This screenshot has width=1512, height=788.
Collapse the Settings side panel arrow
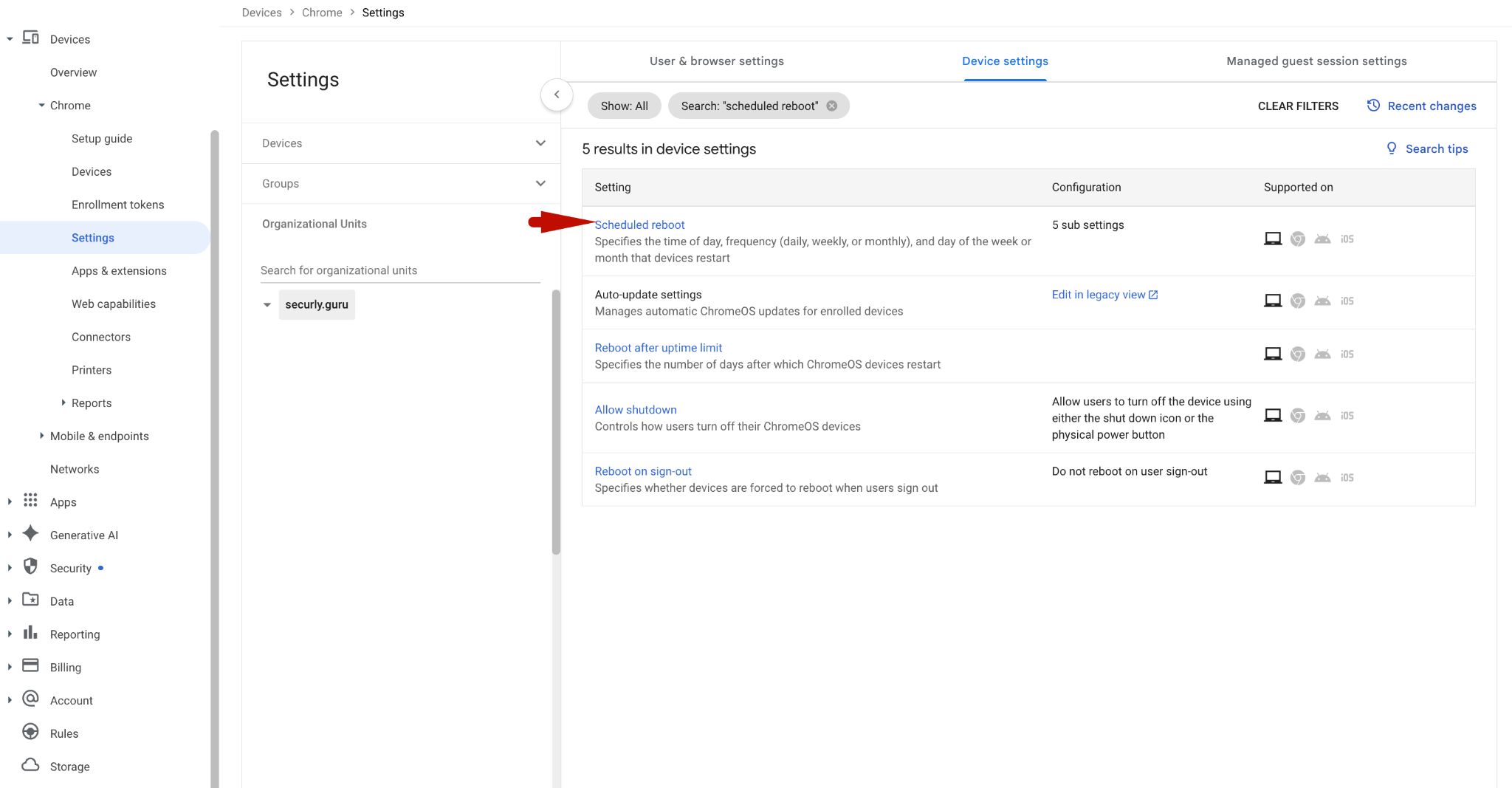[557, 95]
